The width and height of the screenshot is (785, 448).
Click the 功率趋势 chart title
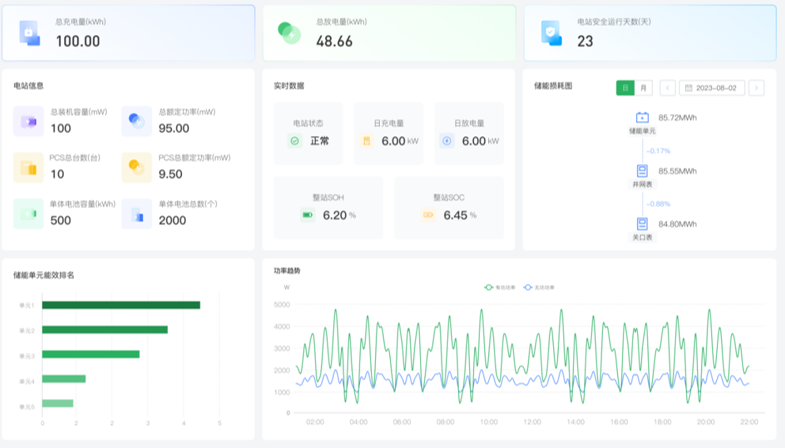click(x=287, y=271)
